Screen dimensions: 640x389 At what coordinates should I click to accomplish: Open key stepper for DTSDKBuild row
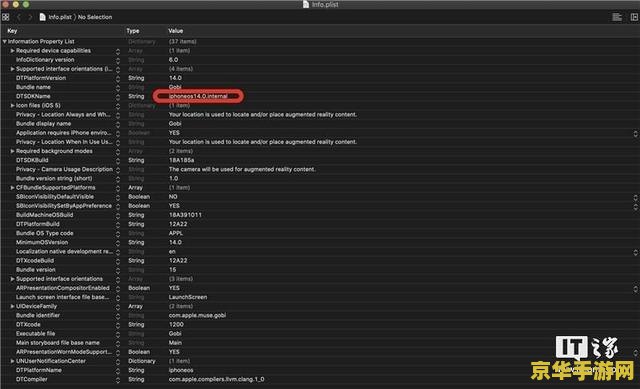click(118, 161)
